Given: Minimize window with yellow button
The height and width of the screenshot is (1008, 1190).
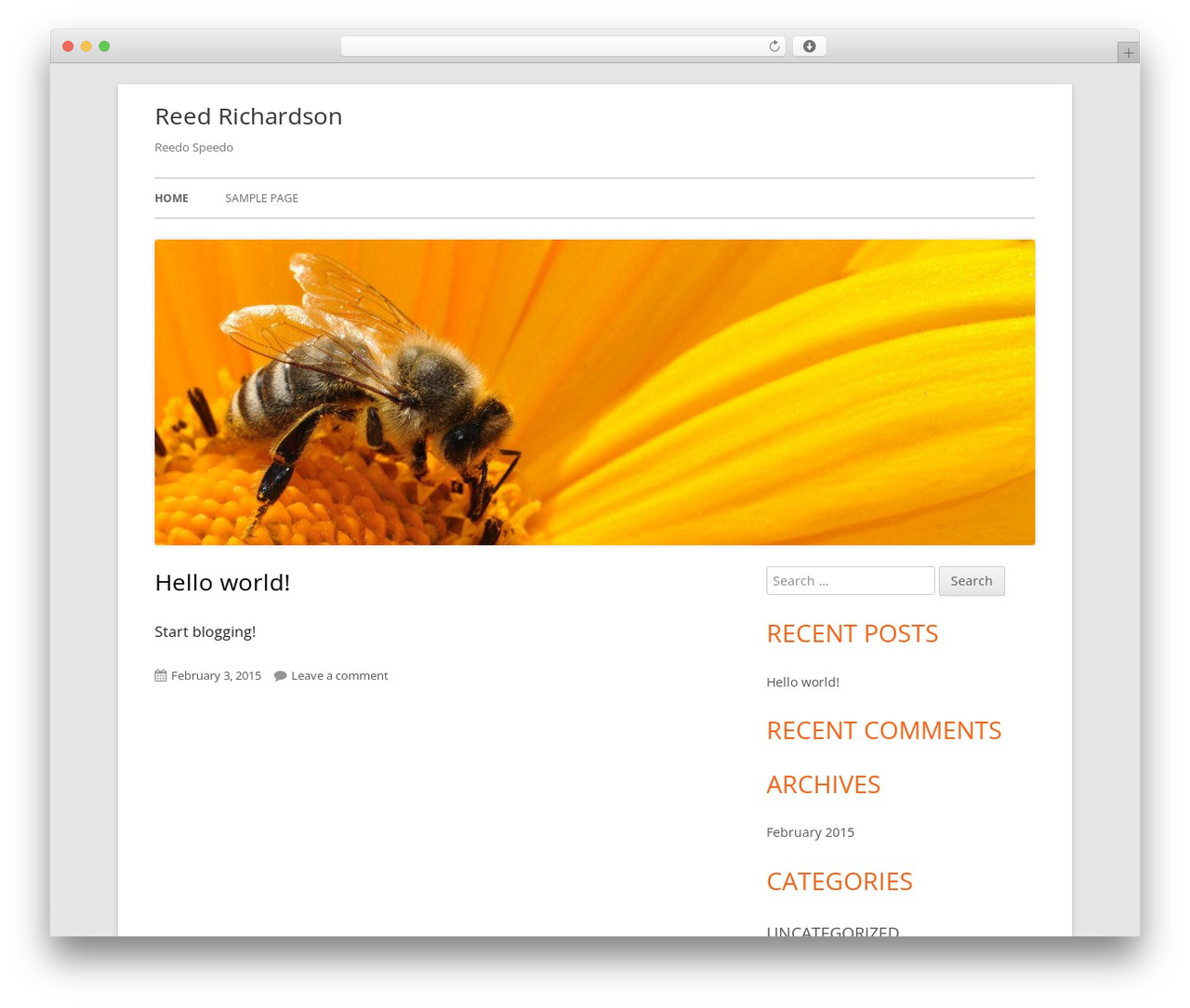Looking at the screenshot, I should coord(86,46).
